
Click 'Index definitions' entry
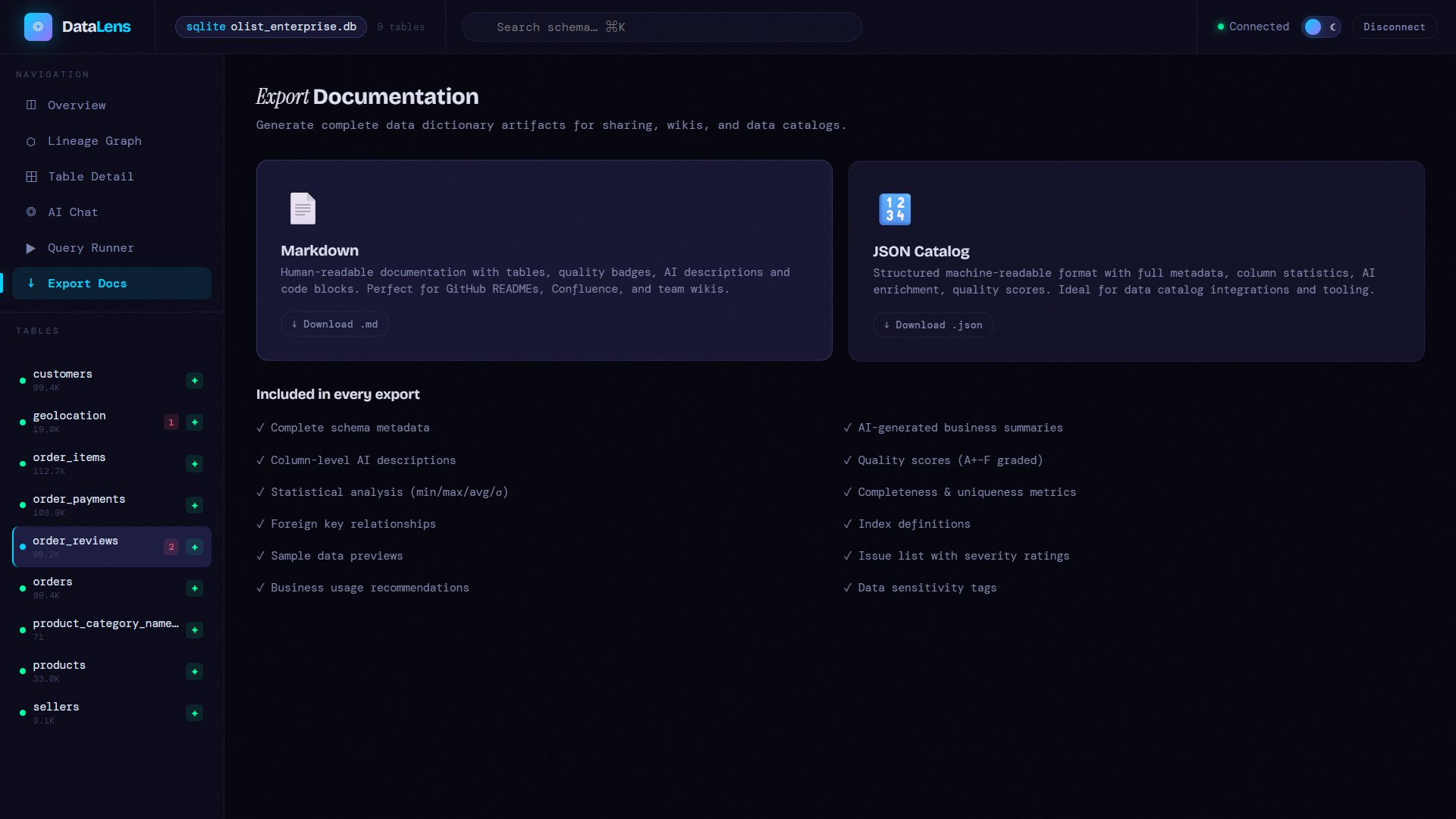907,524
